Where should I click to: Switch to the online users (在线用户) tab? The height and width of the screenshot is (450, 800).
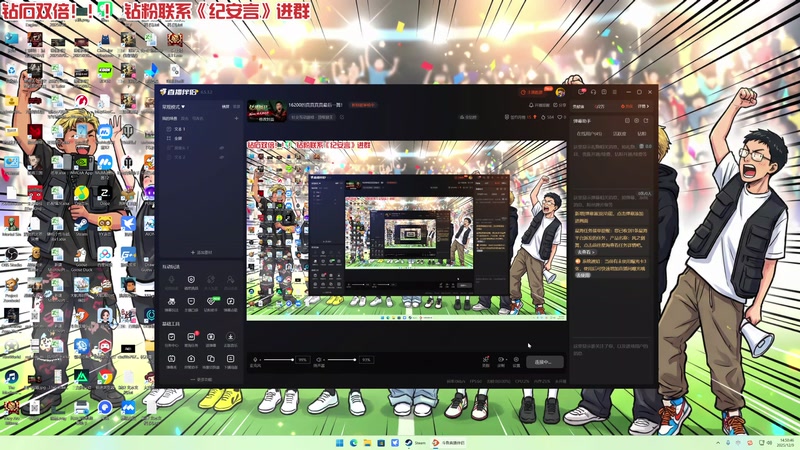point(589,134)
